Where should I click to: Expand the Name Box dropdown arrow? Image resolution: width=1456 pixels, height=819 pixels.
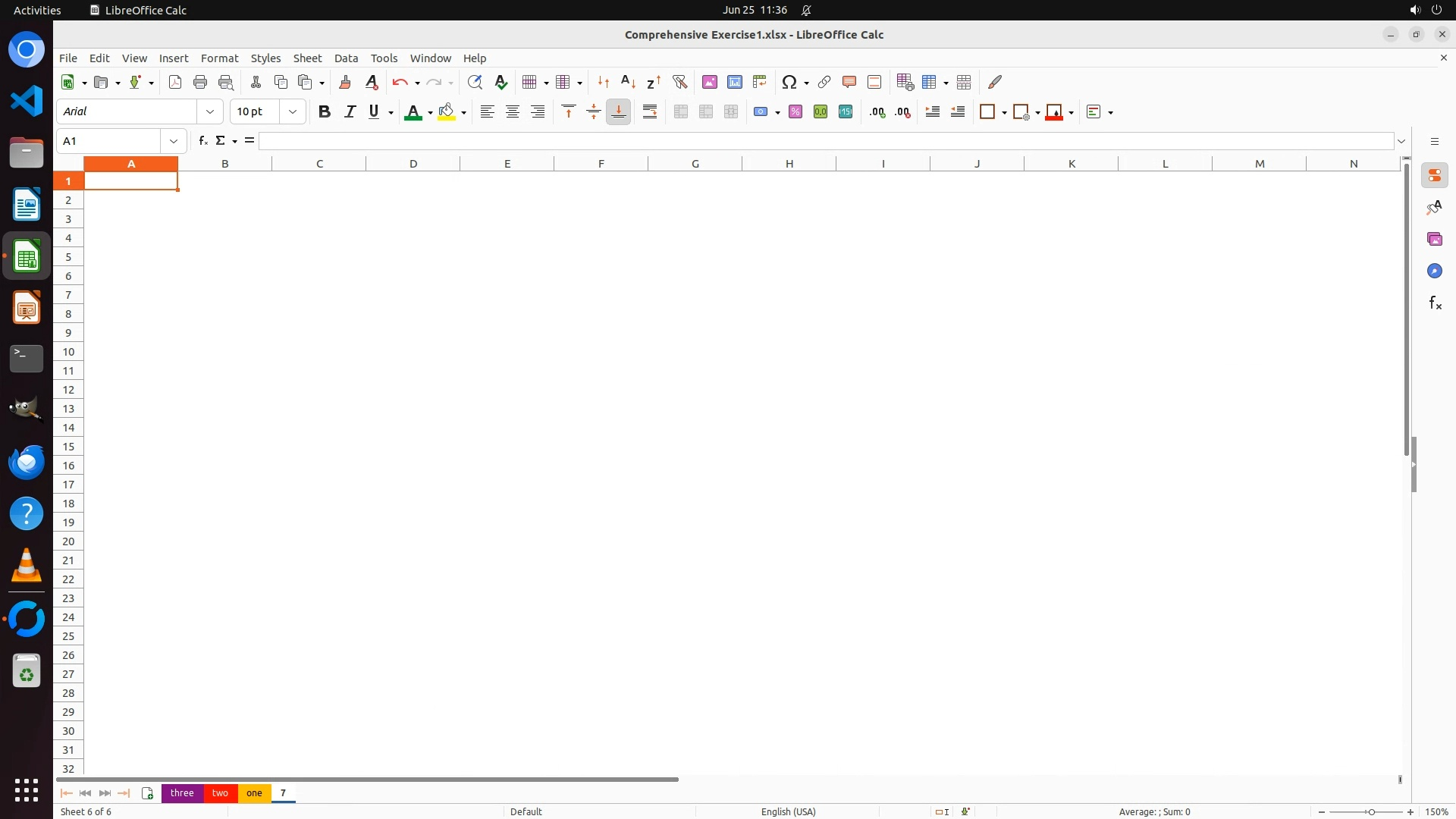tap(174, 141)
